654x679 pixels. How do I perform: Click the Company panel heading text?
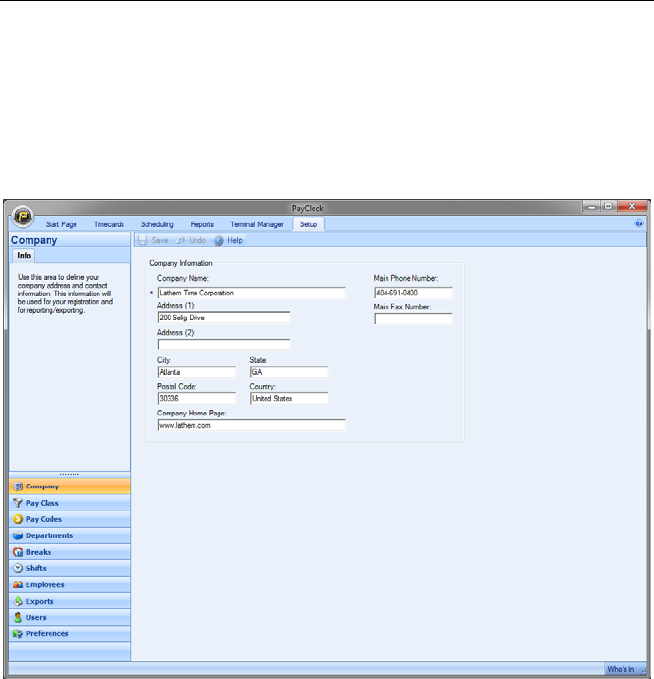pyautogui.click(x=34, y=240)
